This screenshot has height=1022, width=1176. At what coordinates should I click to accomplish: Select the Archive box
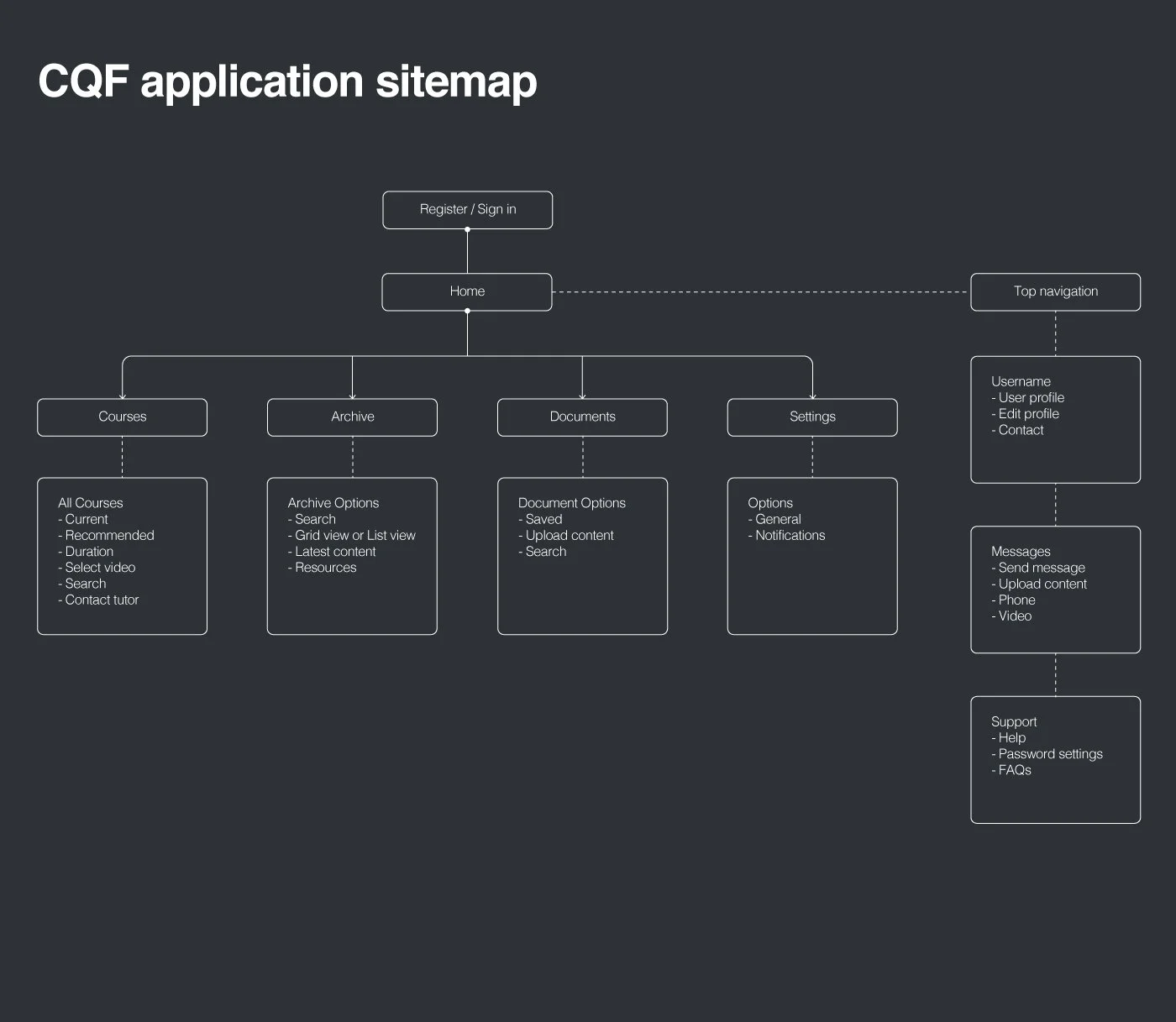352,417
